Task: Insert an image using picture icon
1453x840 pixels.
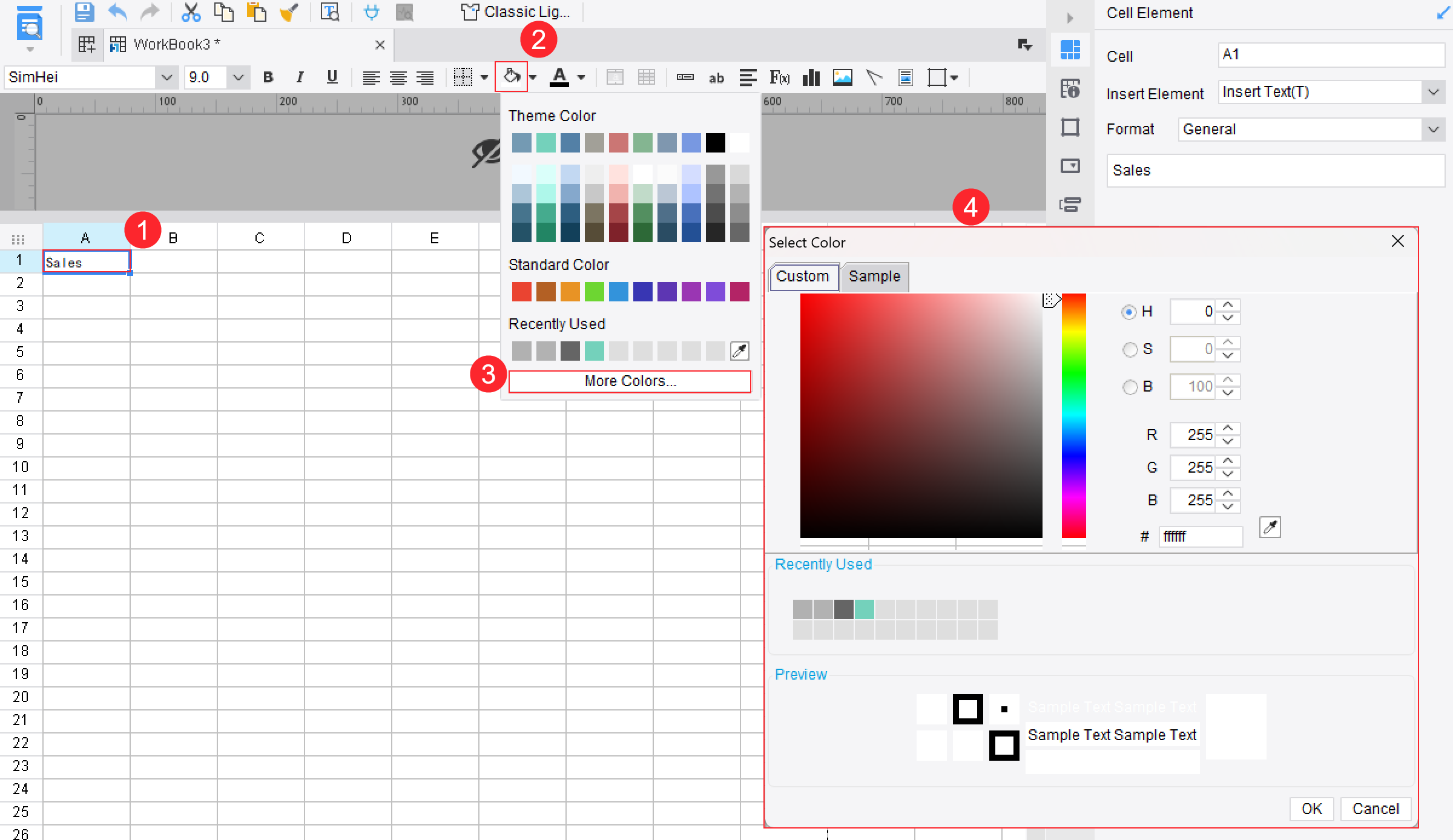Action: pos(843,77)
